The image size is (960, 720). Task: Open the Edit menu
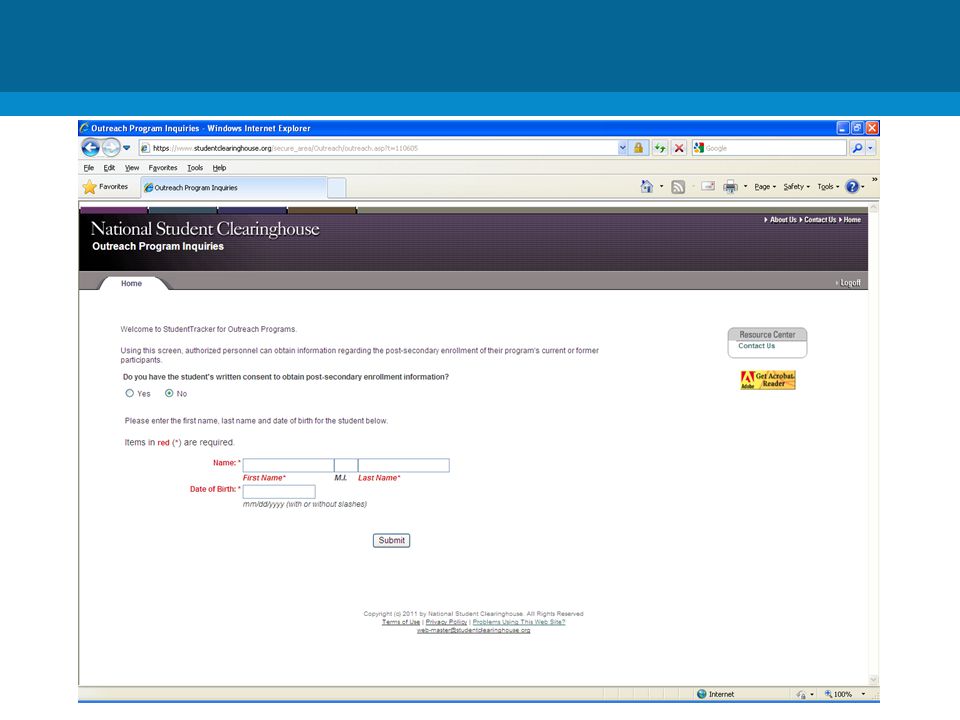point(109,168)
